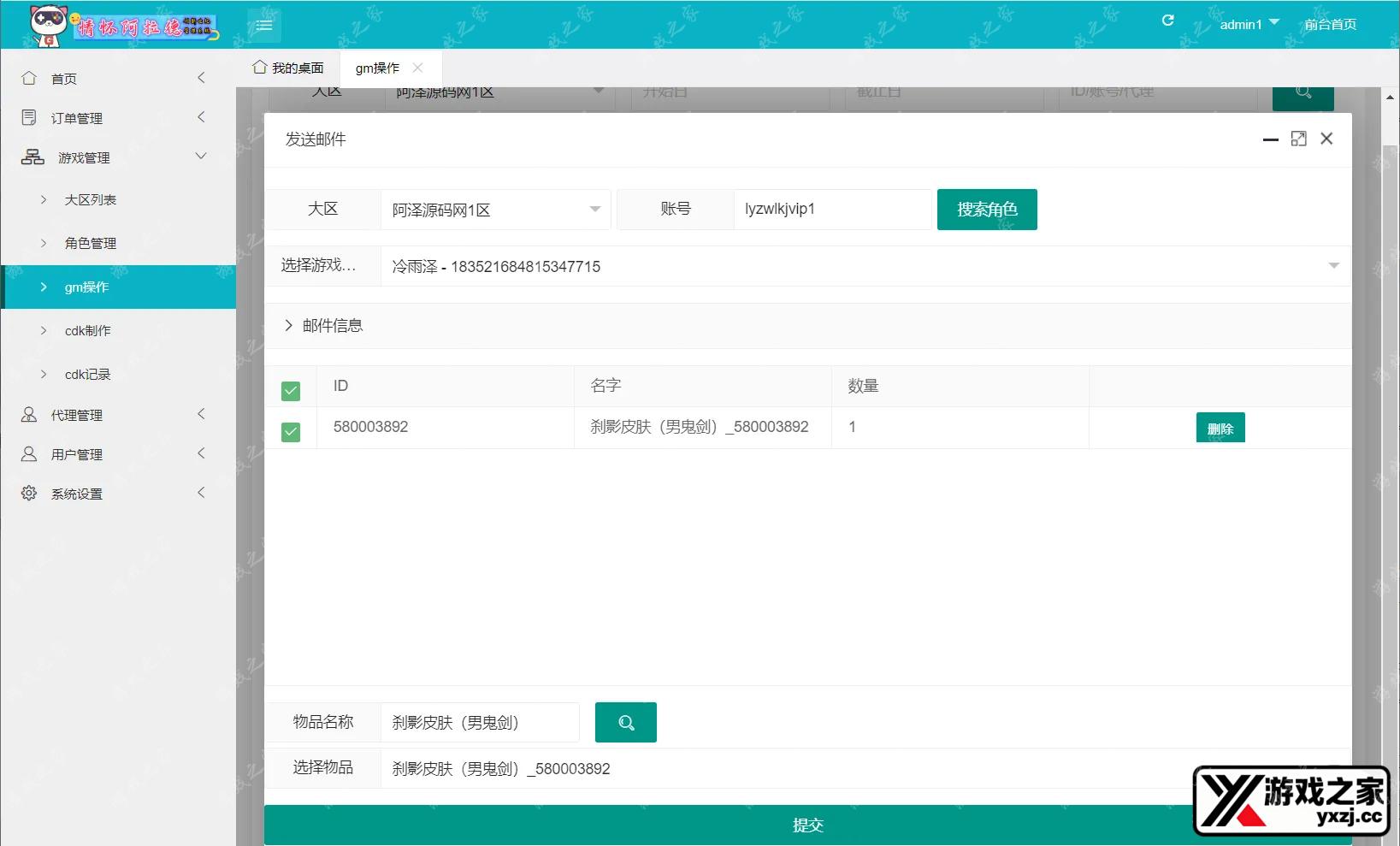
Task: Expand the 系统设置 sidebar menu
Action: point(202,493)
